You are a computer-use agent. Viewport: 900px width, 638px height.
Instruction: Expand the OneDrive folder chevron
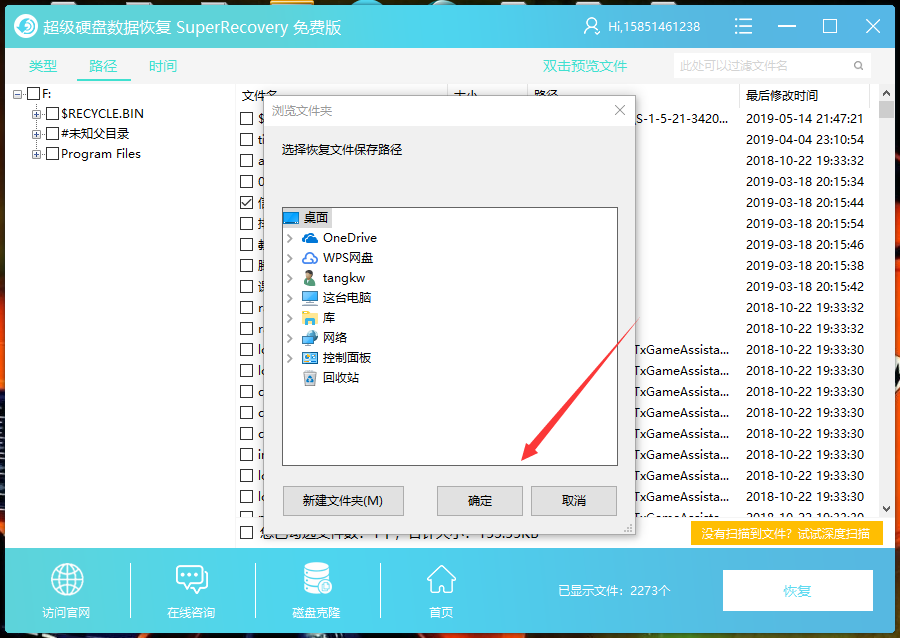pyautogui.click(x=290, y=238)
